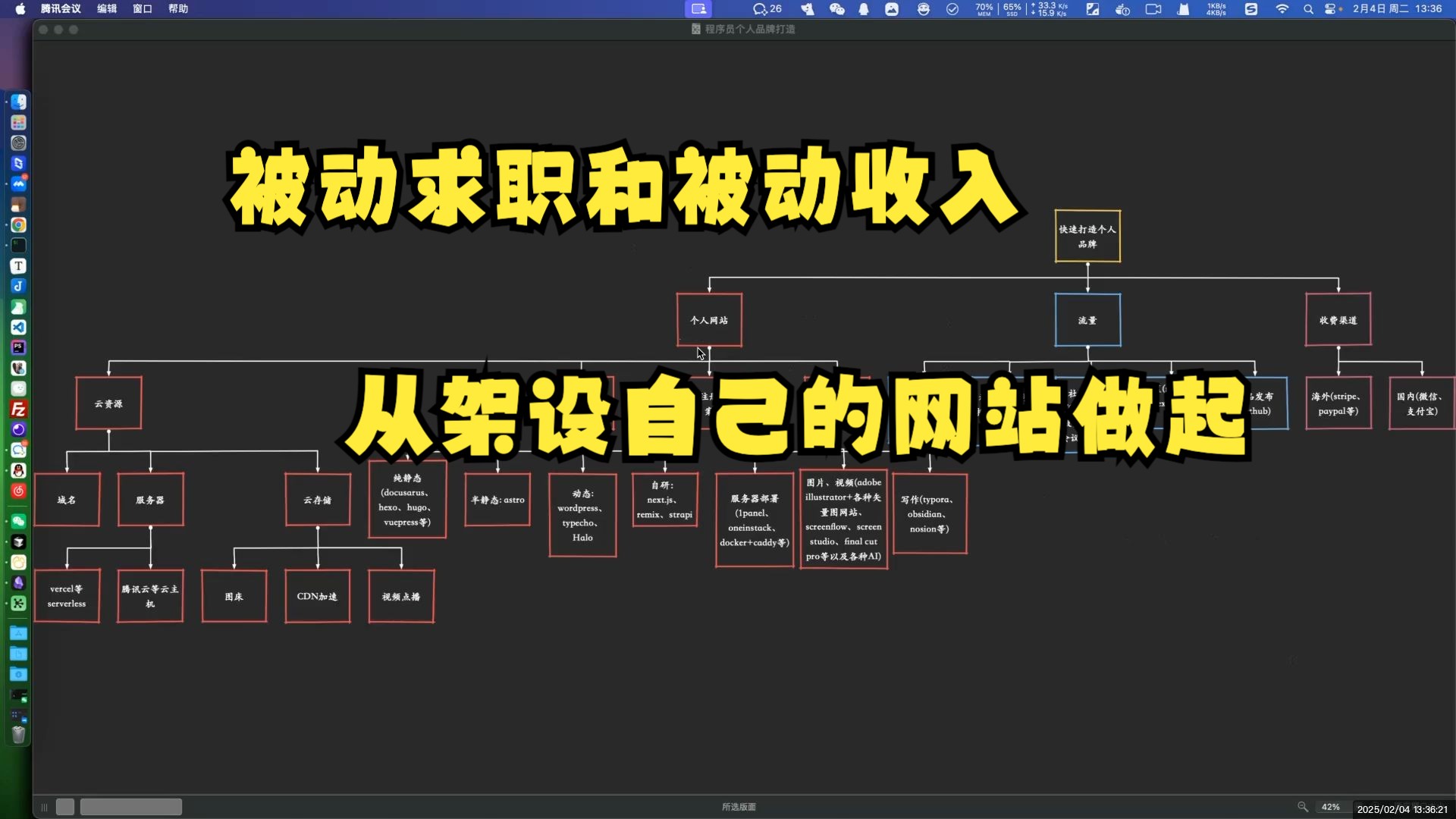Select the 云存储 node

[318, 500]
